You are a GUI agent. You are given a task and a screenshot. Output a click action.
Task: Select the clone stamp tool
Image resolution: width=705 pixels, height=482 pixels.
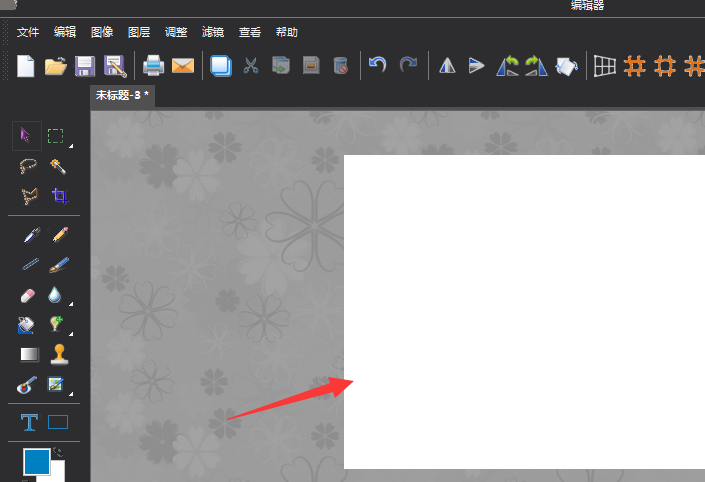pyautogui.click(x=59, y=355)
